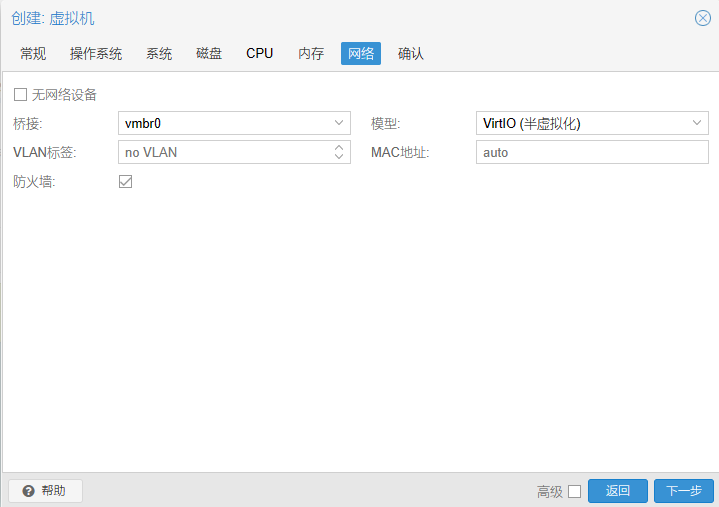
Task: Click the 模型 label
Action: point(386,123)
